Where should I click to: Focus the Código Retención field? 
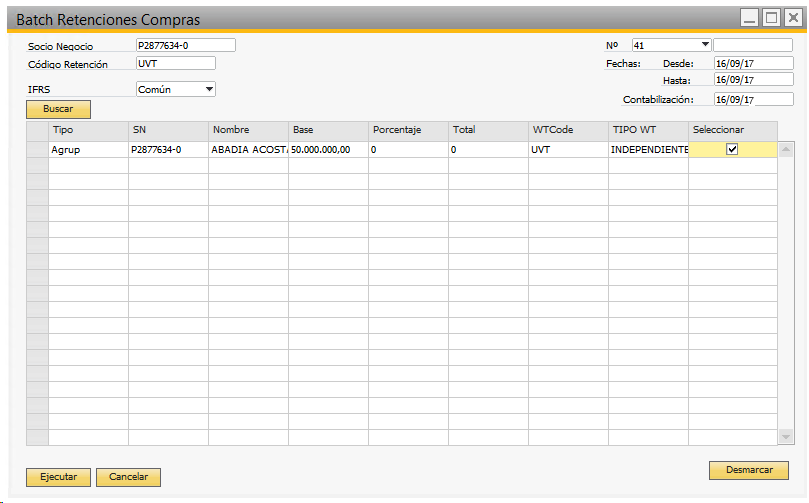(175, 64)
